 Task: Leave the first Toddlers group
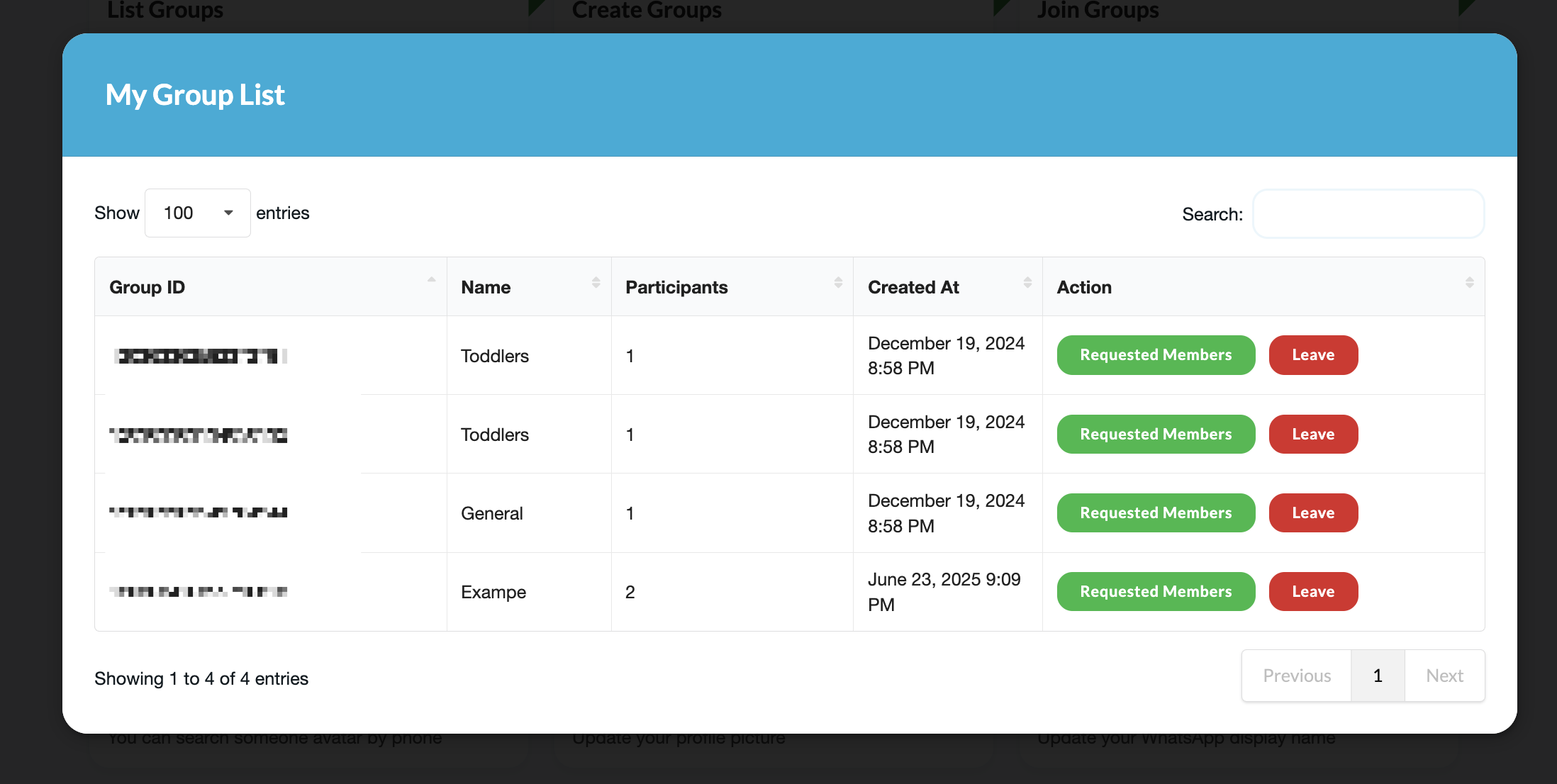(x=1313, y=355)
